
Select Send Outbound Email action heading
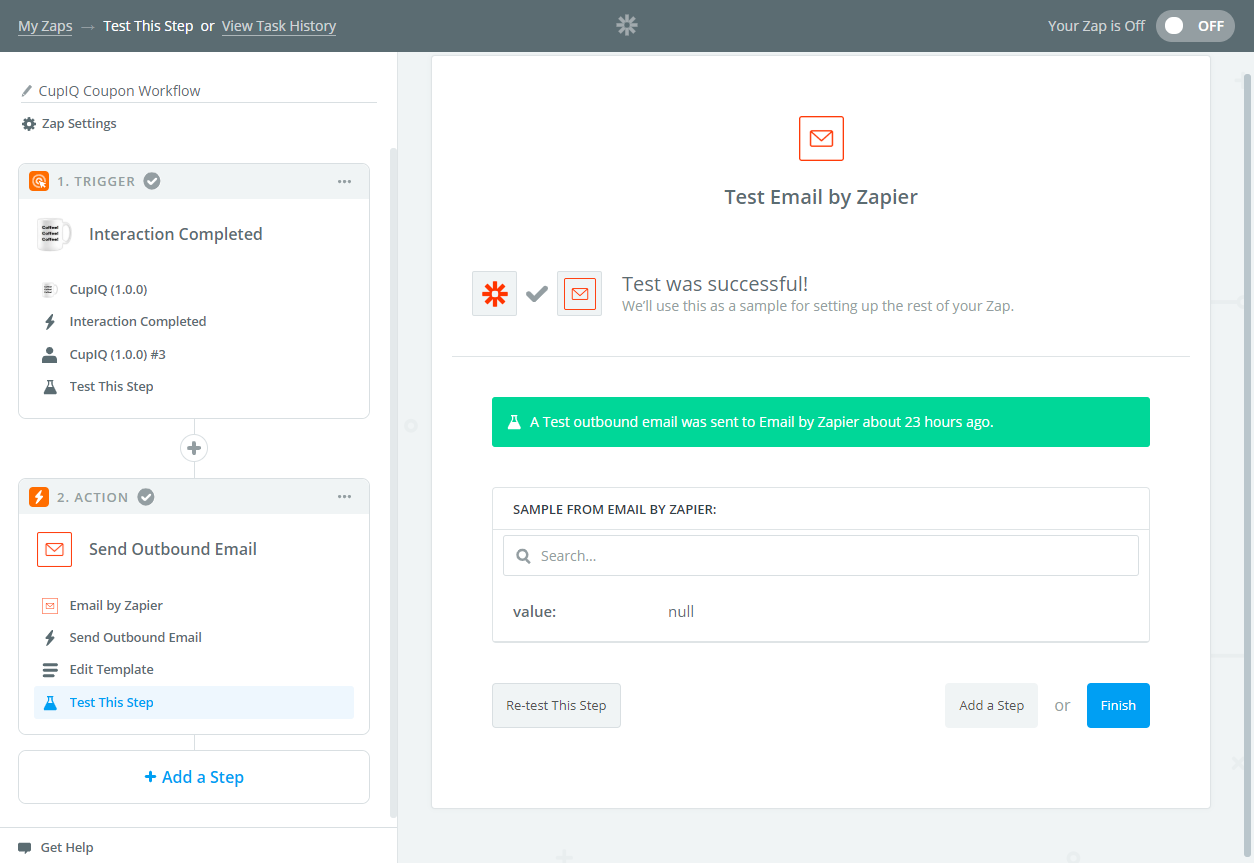coord(173,549)
